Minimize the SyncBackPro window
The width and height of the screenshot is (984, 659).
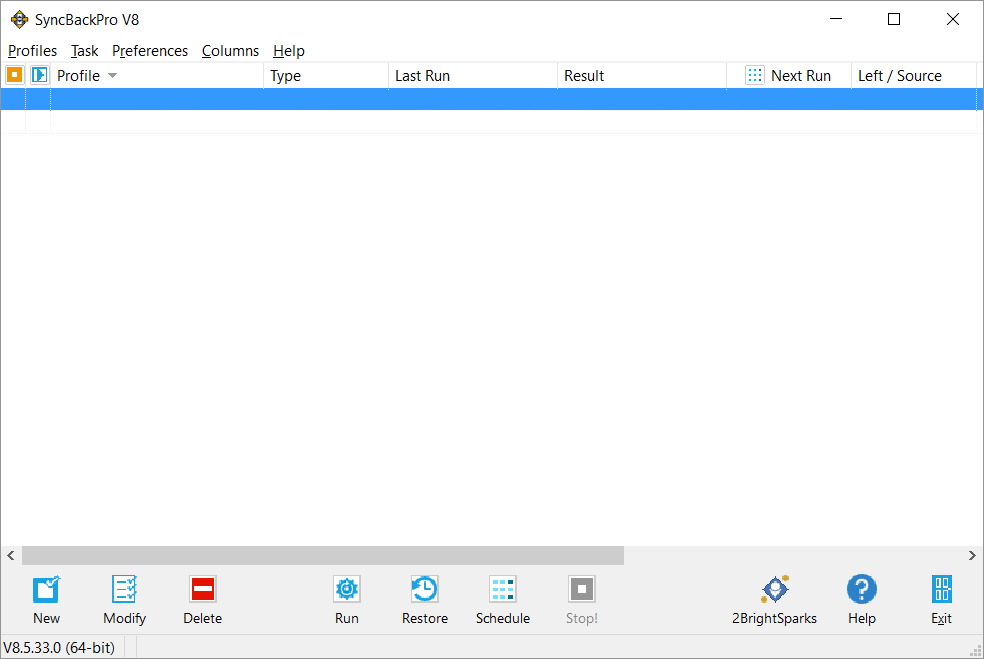pos(836,19)
